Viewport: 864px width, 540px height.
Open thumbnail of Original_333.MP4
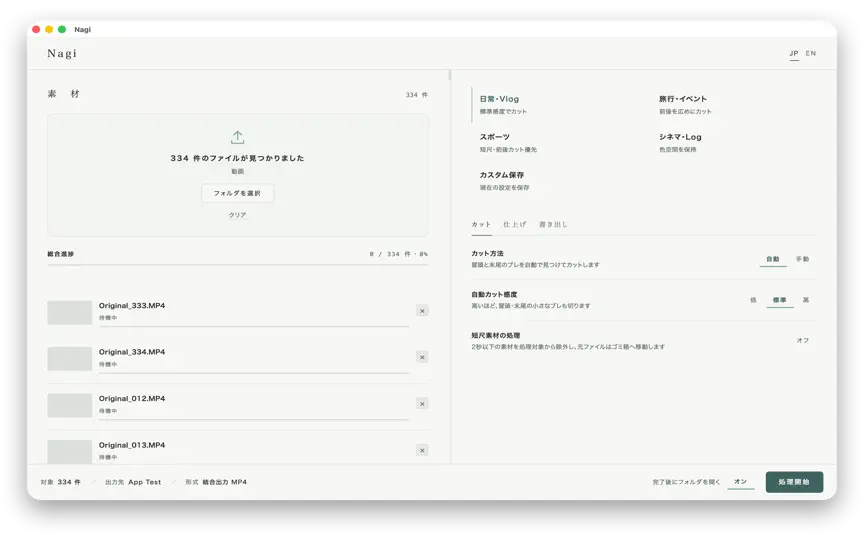pyautogui.click(x=69, y=312)
